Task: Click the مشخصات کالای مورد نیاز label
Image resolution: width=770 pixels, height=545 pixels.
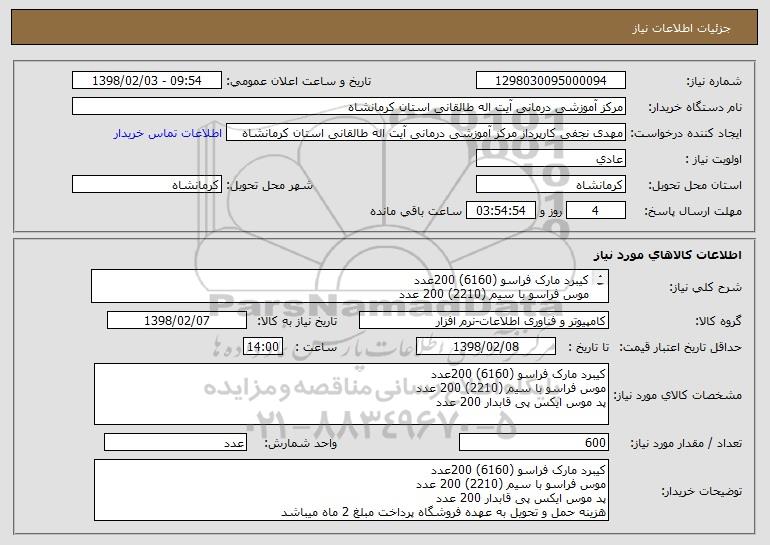Action: (x=678, y=395)
